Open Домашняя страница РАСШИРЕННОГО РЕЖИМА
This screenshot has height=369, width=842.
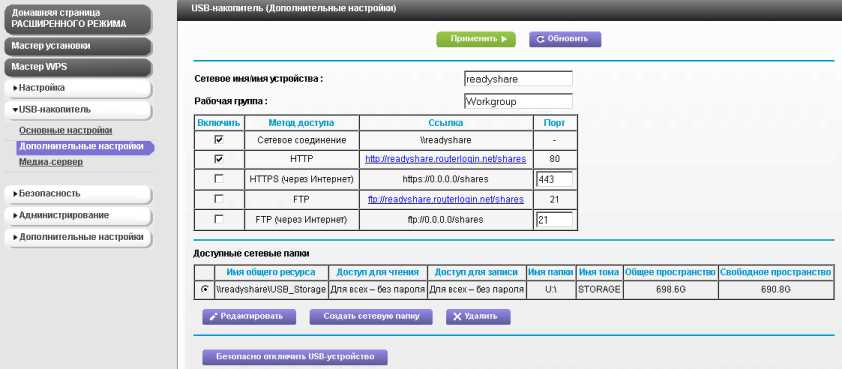point(78,18)
